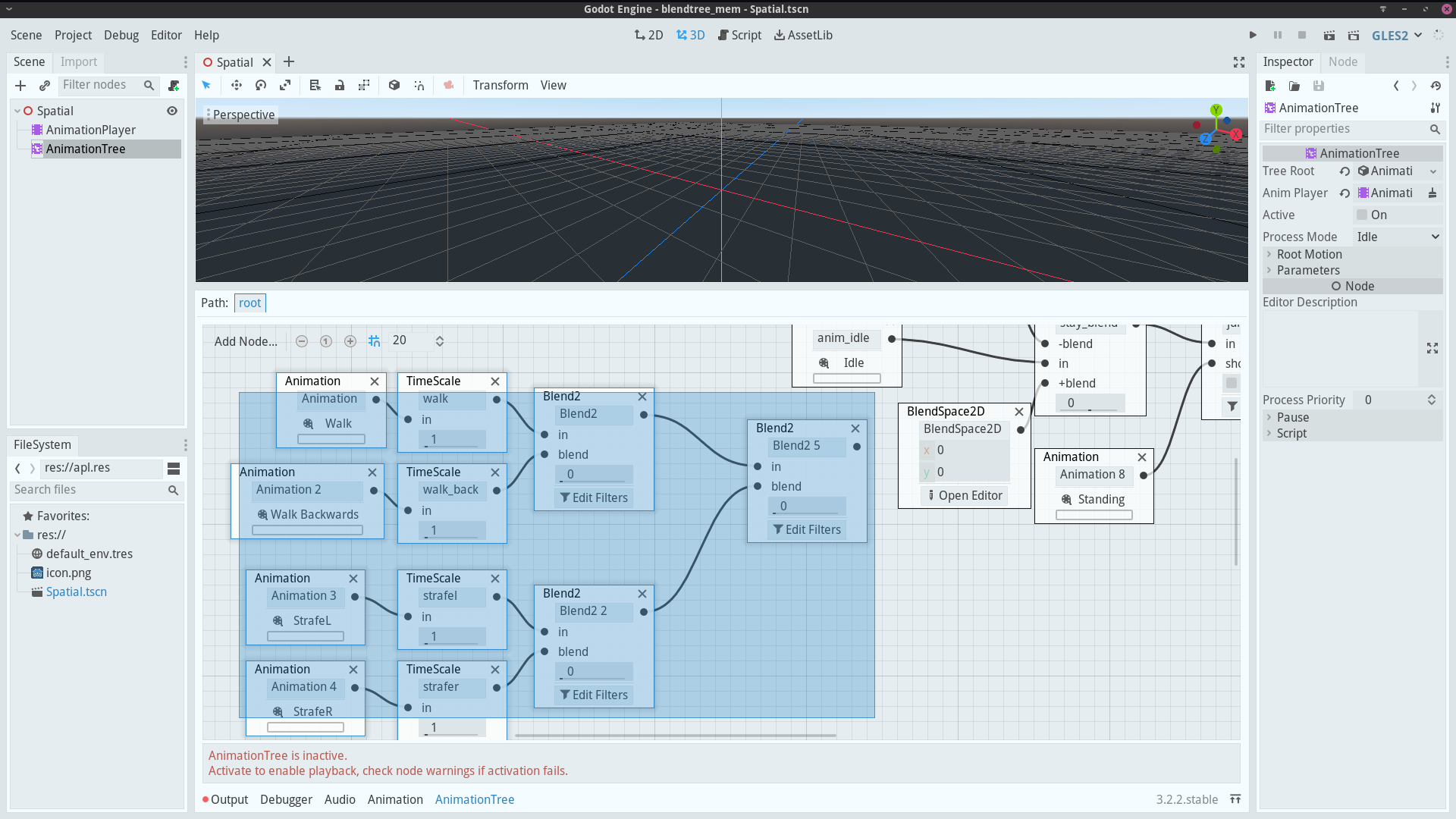The height and width of the screenshot is (819, 1456).
Task: Adjust the blend value slider on Blend2 5
Action: pyautogui.click(x=807, y=506)
